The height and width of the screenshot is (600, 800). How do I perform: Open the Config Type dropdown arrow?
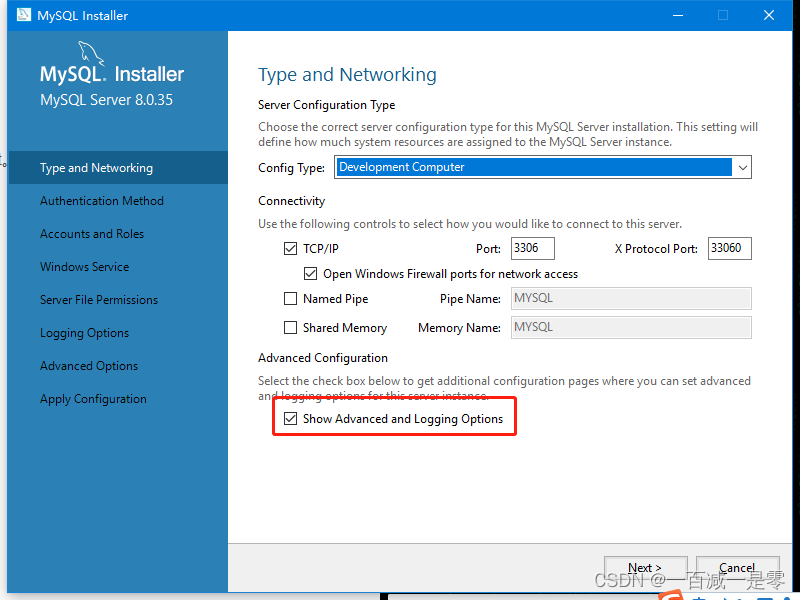pos(742,167)
